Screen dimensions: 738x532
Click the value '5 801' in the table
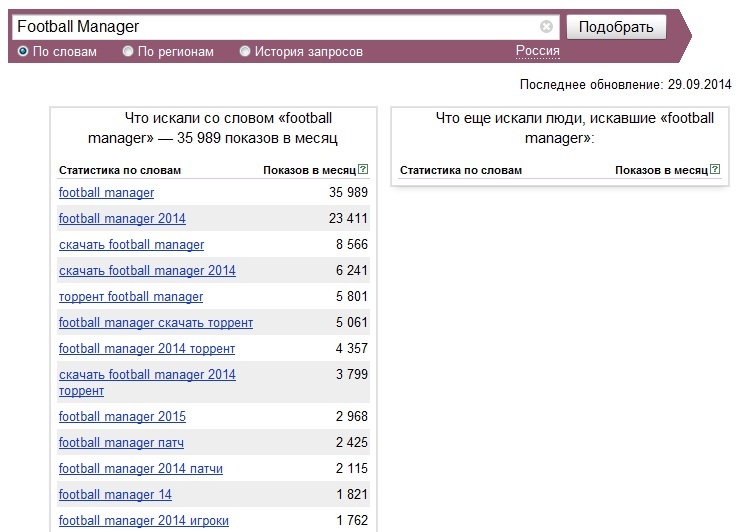point(352,296)
